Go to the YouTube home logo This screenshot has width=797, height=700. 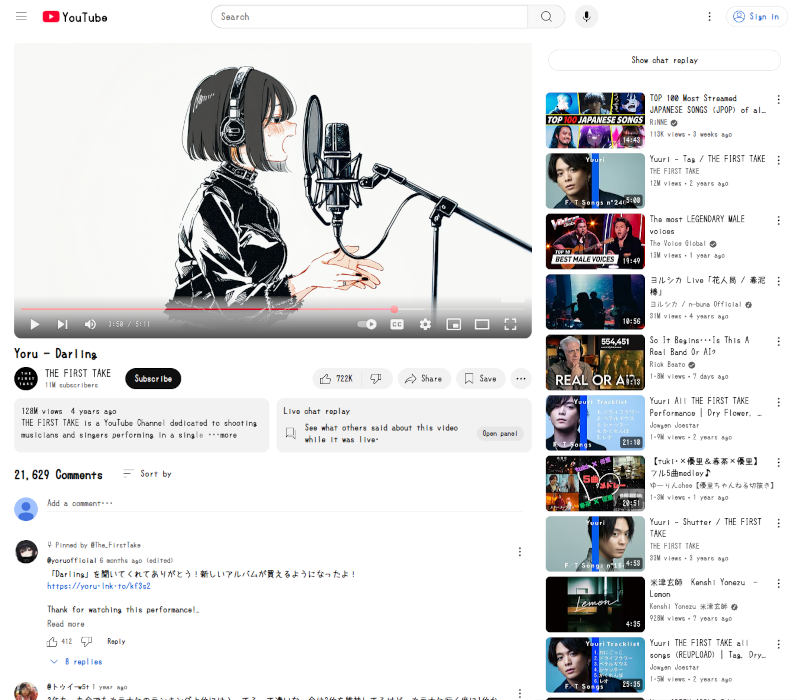point(75,17)
